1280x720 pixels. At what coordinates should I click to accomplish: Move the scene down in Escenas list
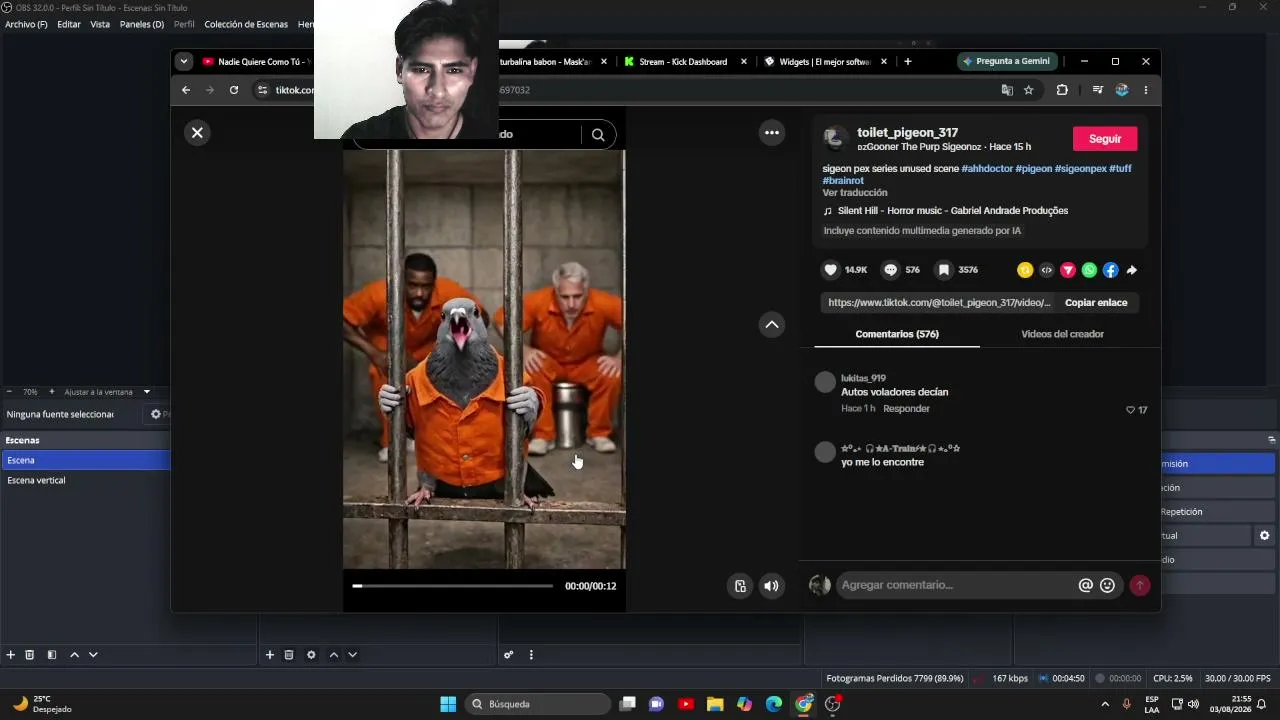(93, 655)
